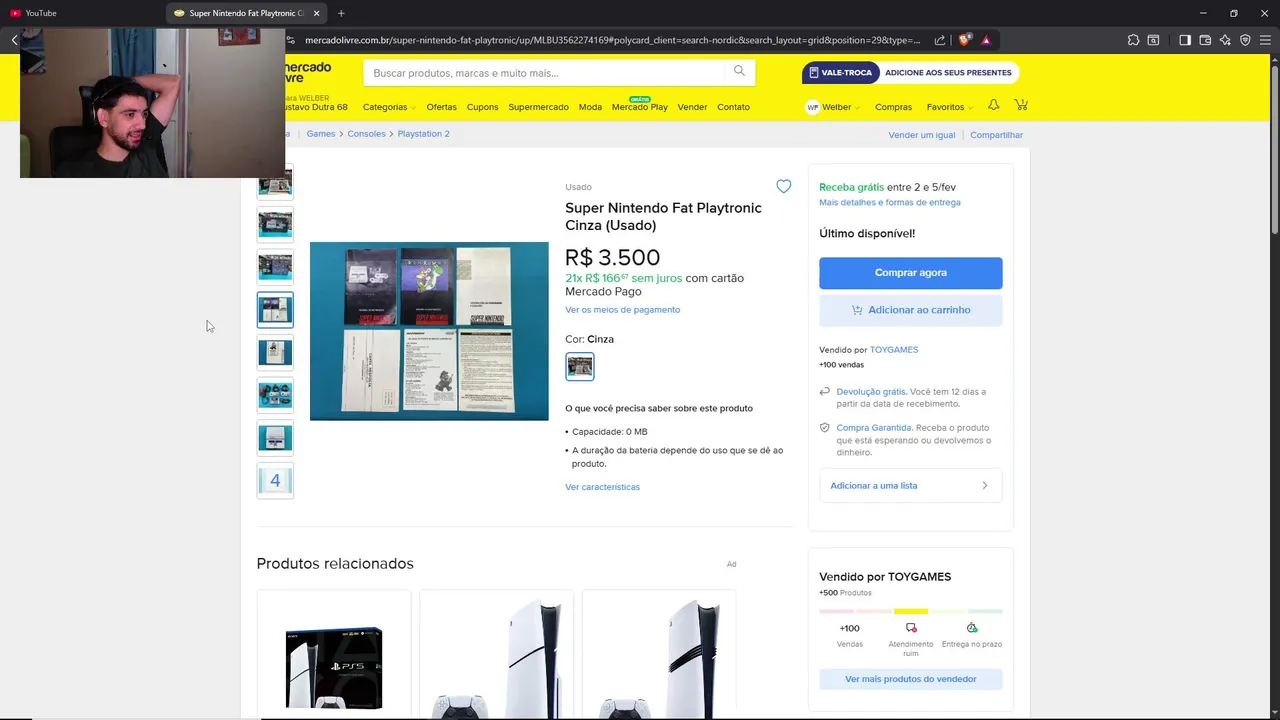Viewport: 1280px width, 720px height.
Task: Open Leo AI sparkle icon
Action: [1225, 40]
